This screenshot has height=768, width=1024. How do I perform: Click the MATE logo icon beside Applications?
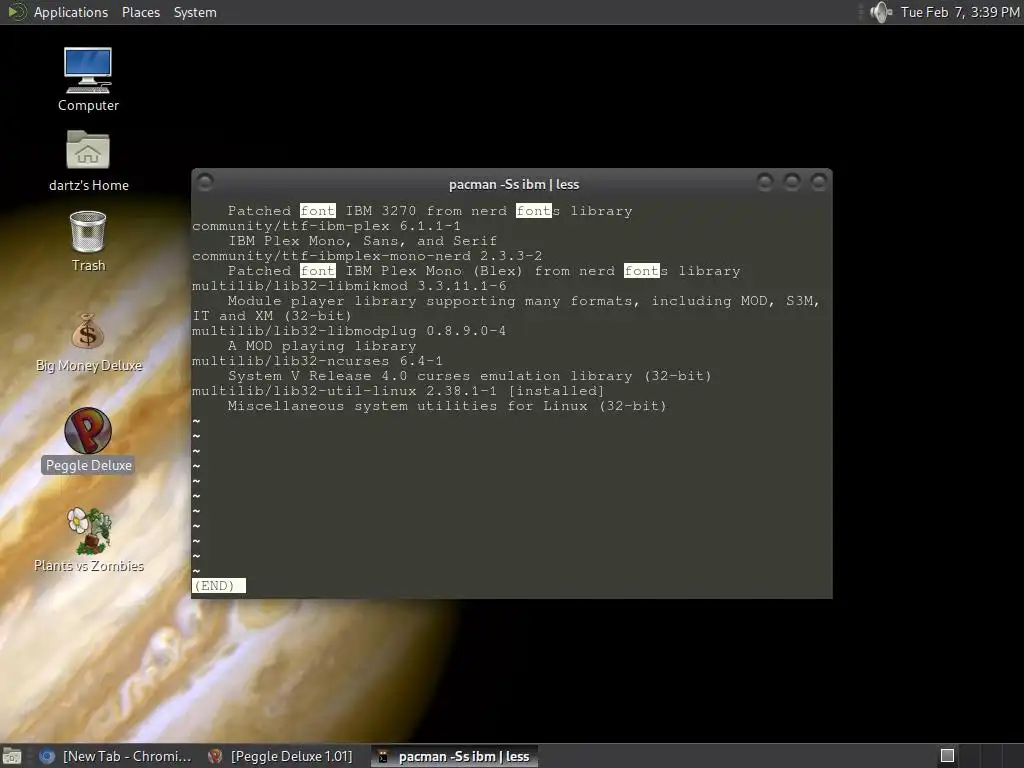click(16, 12)
